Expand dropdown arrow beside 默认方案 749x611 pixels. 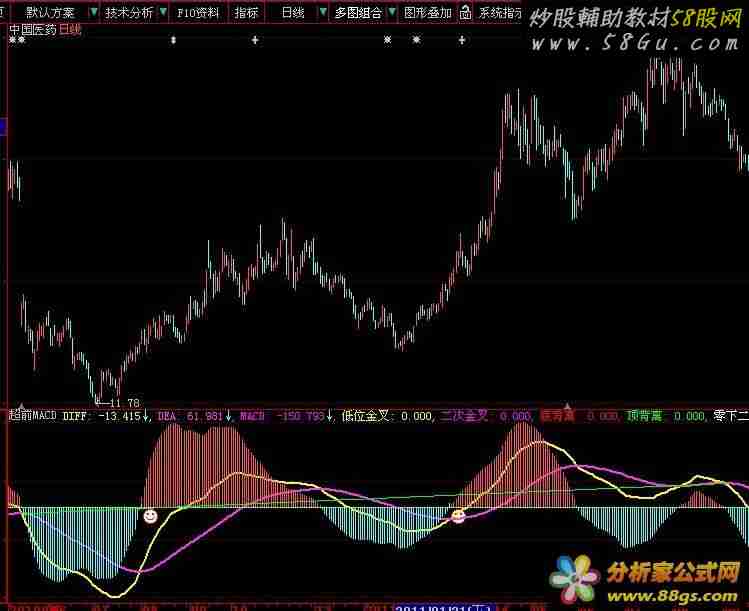[x=94, y=12]
